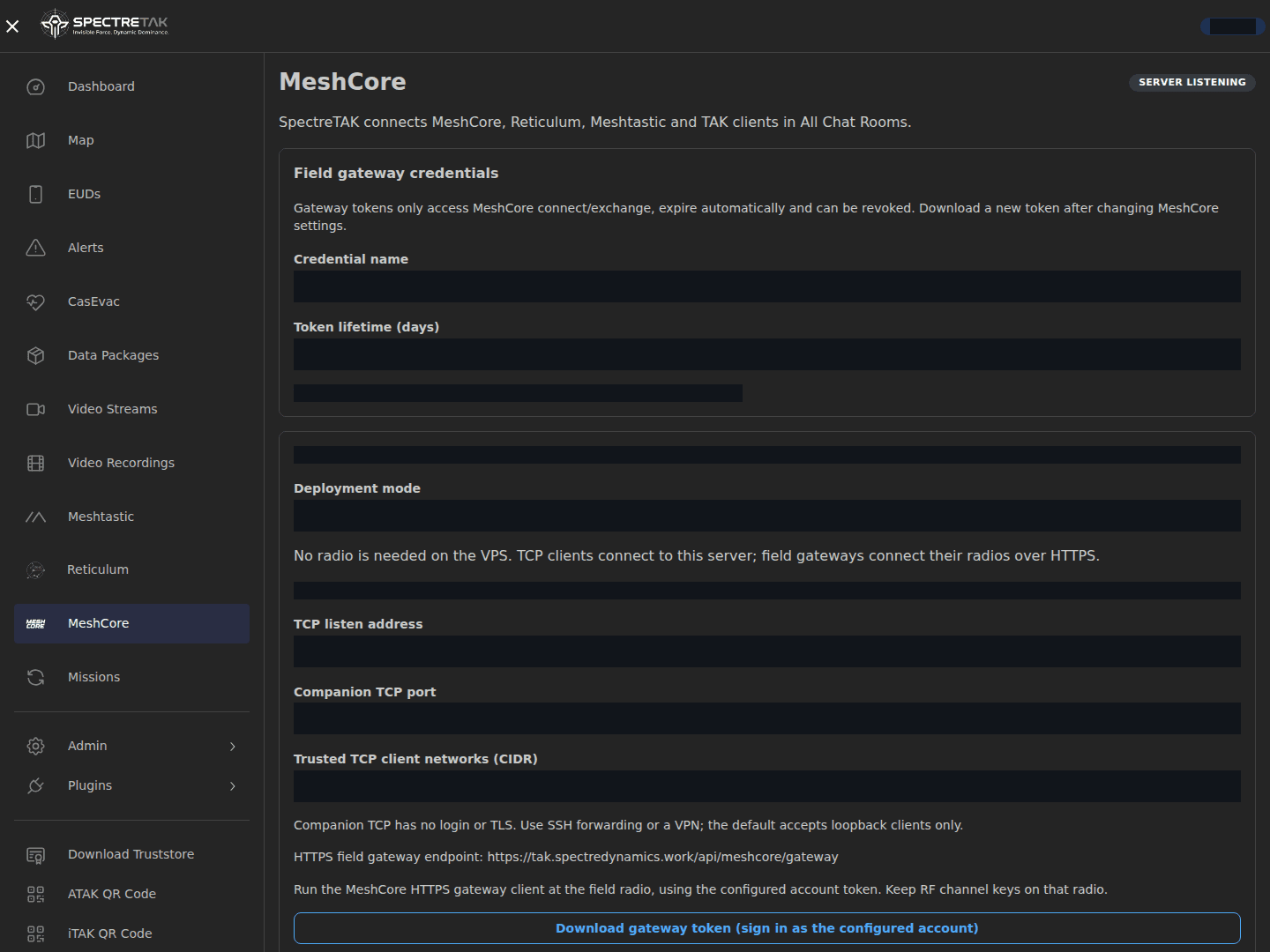
Task: Open the ATAK QR Code icon
Action: (35, 894)
